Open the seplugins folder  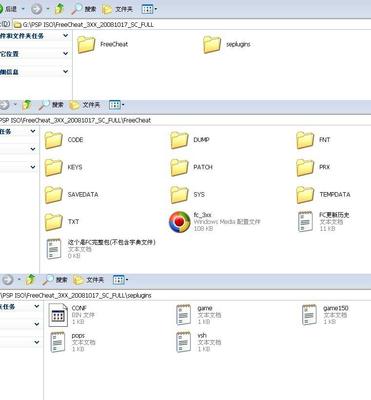[227, 44]
